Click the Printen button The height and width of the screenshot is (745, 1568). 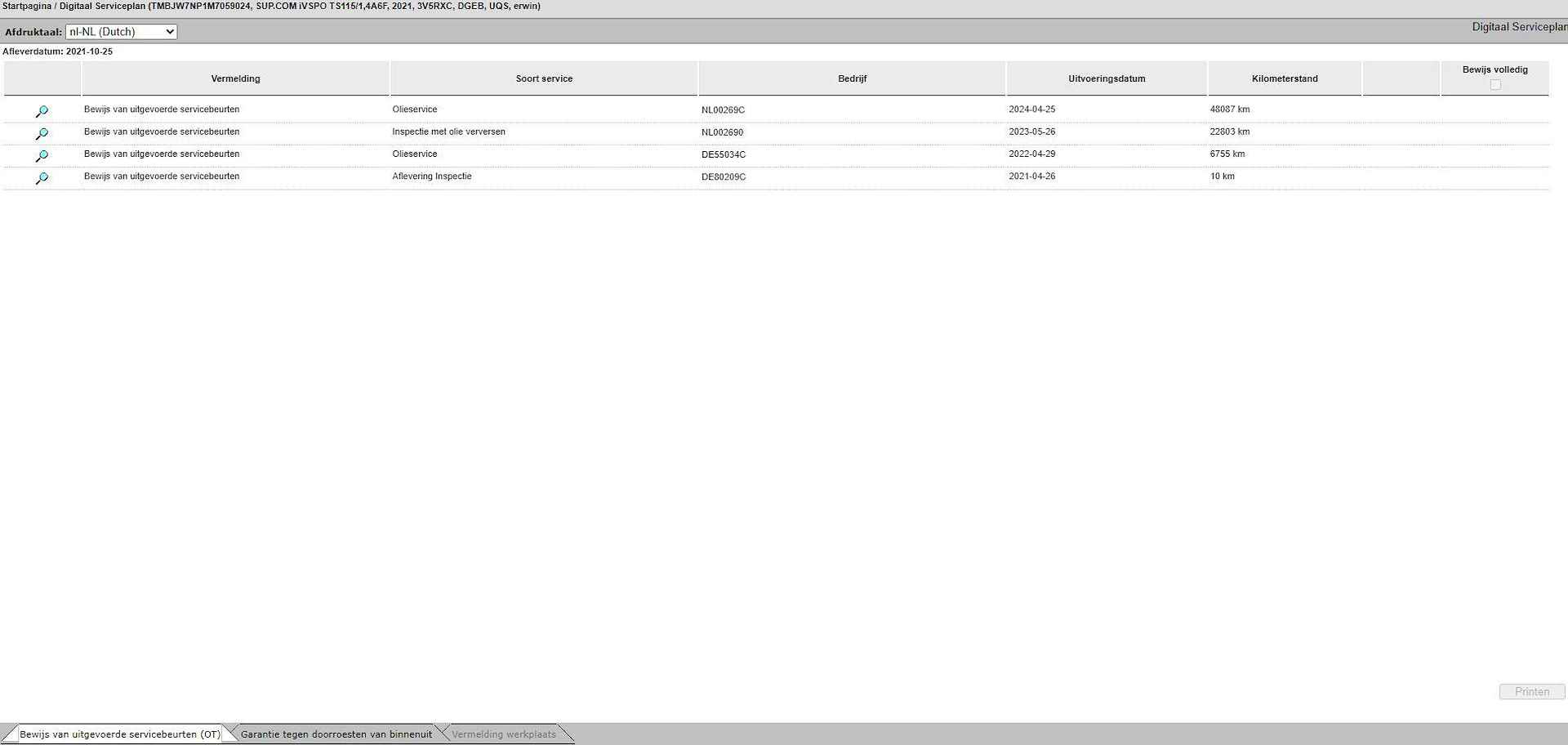1532,692
